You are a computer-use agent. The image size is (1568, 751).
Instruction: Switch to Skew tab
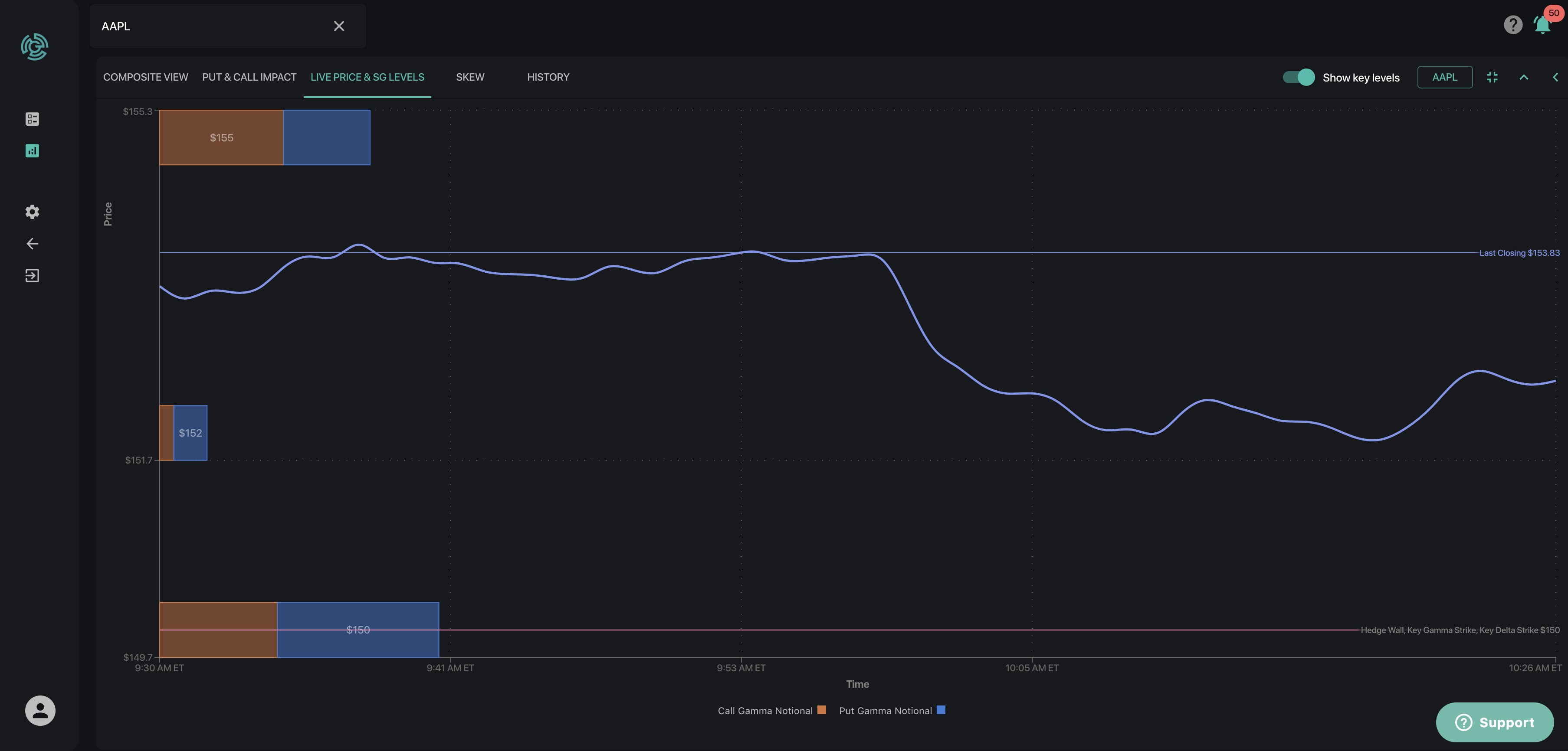[470, 77]
